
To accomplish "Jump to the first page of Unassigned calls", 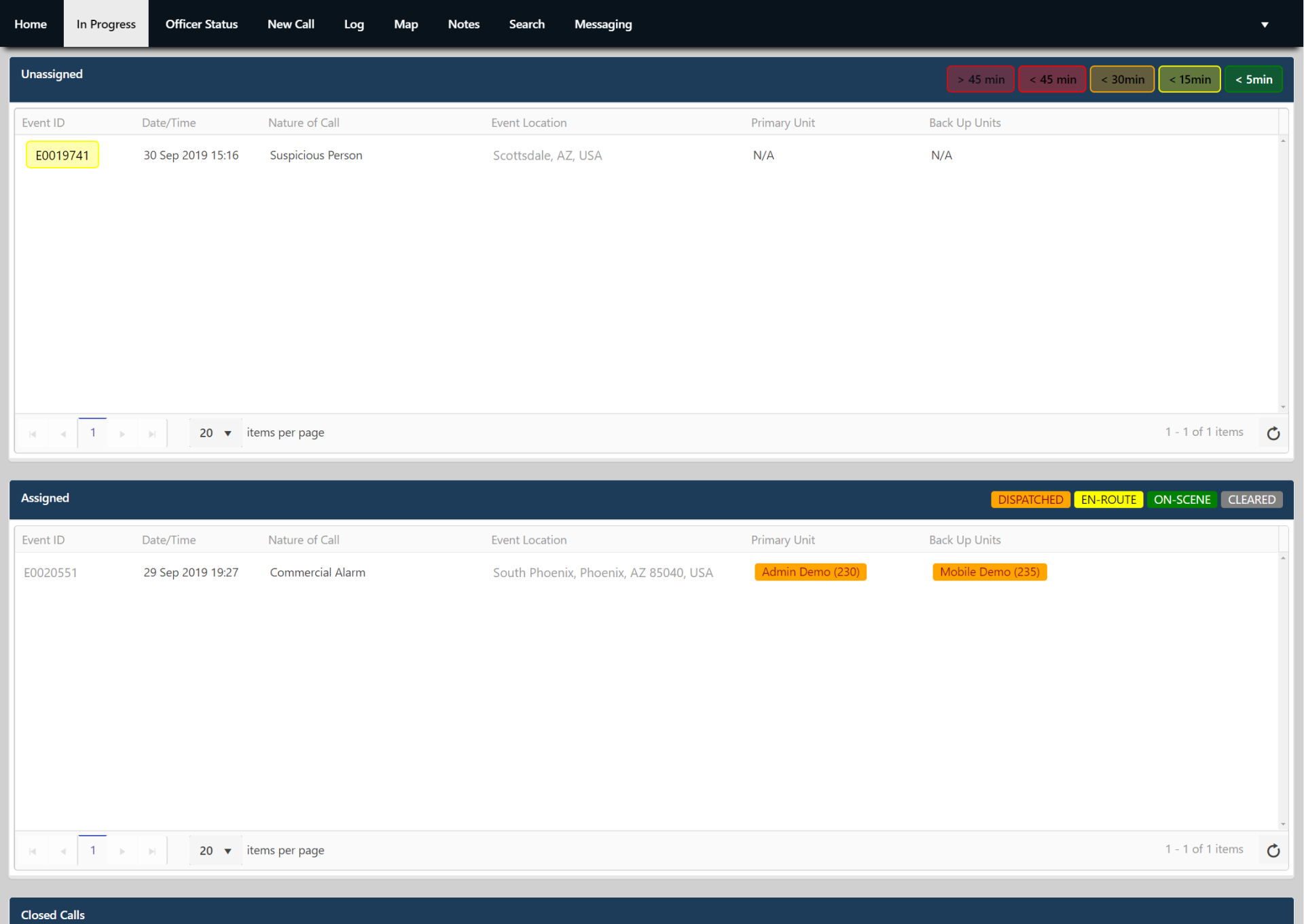I will coord(33,432).
